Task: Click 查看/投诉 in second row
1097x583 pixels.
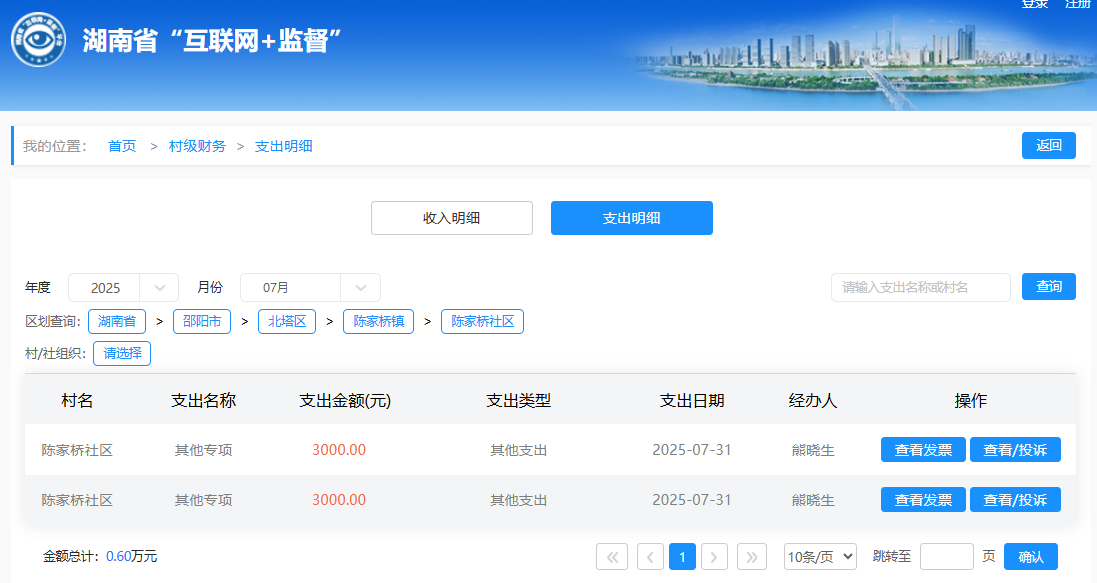Action: click(x=1015, y=500)
